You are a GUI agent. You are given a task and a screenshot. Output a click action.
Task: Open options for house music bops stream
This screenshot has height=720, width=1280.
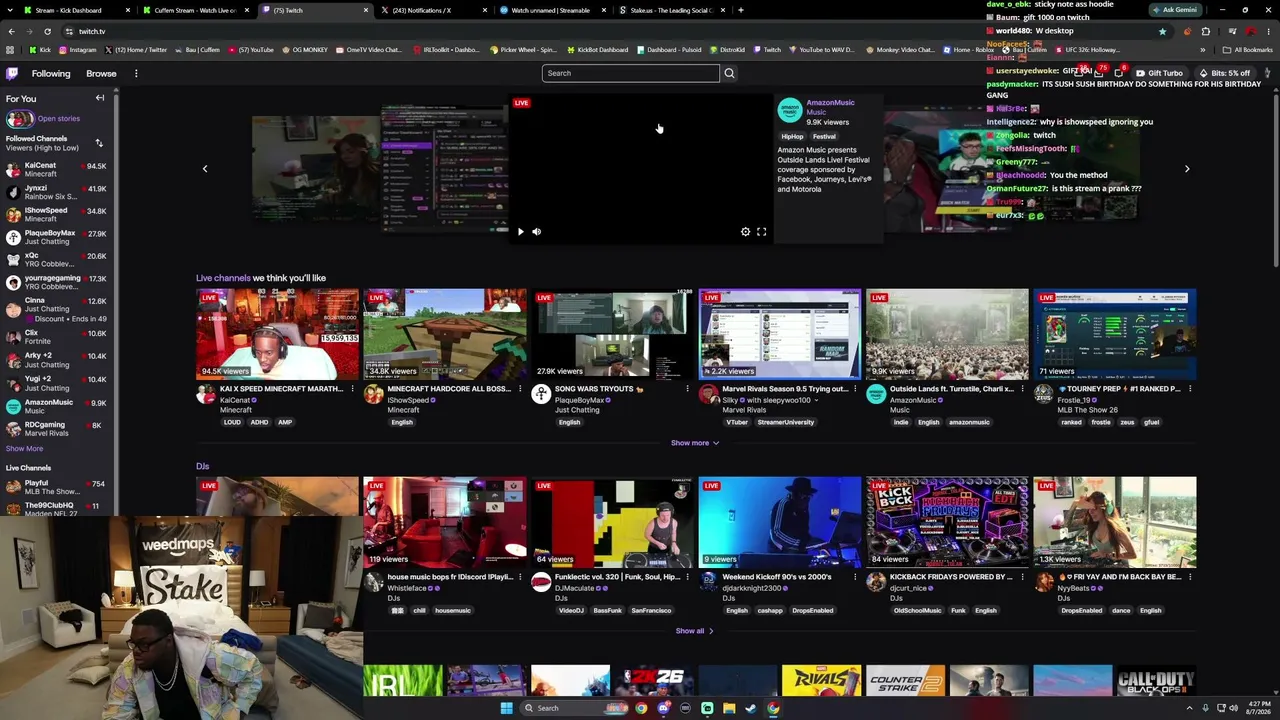click(x=520, y=577)
